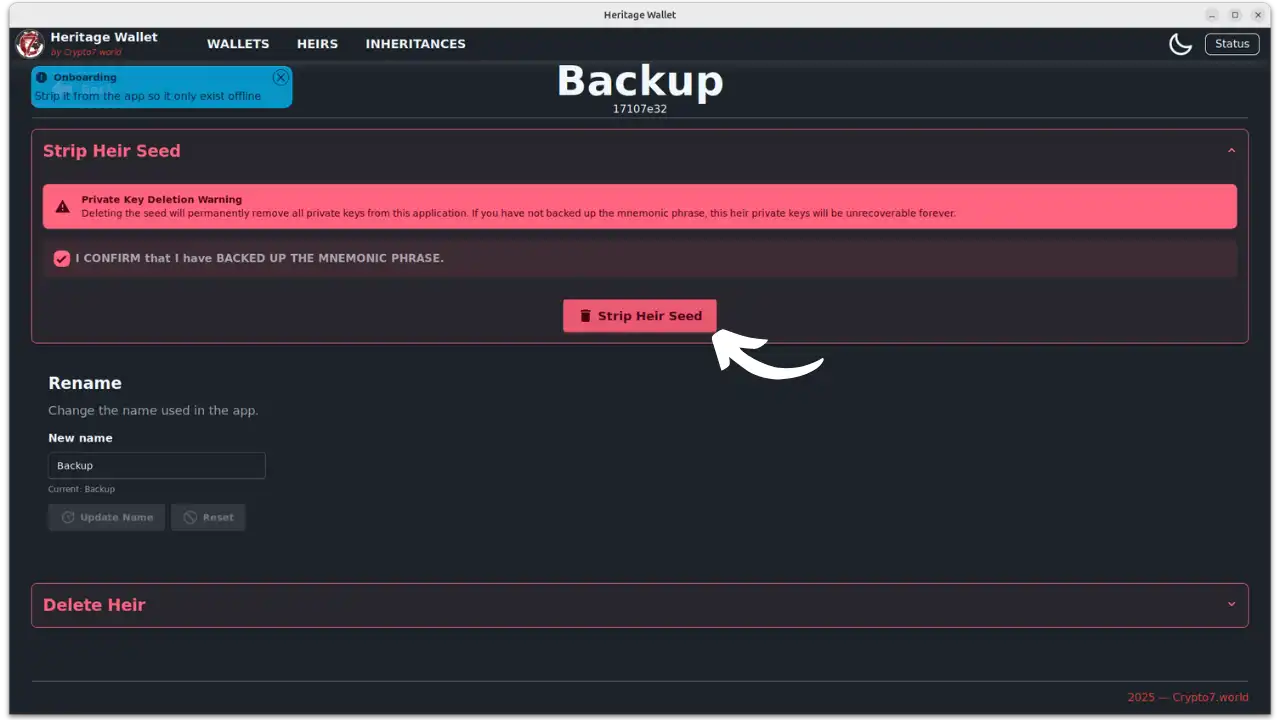Focus the New name input field

click(x=157, y=466)
